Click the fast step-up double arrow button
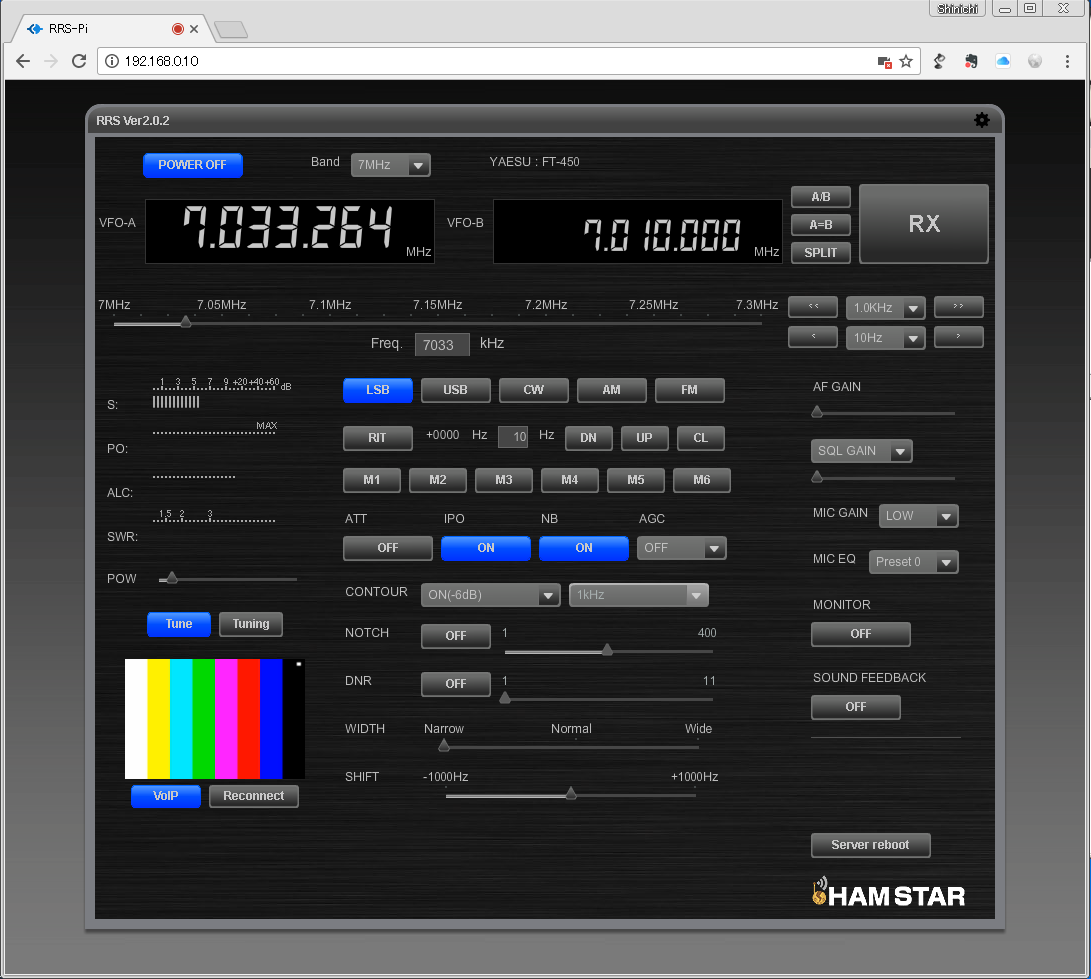 (x=958, y=307)
